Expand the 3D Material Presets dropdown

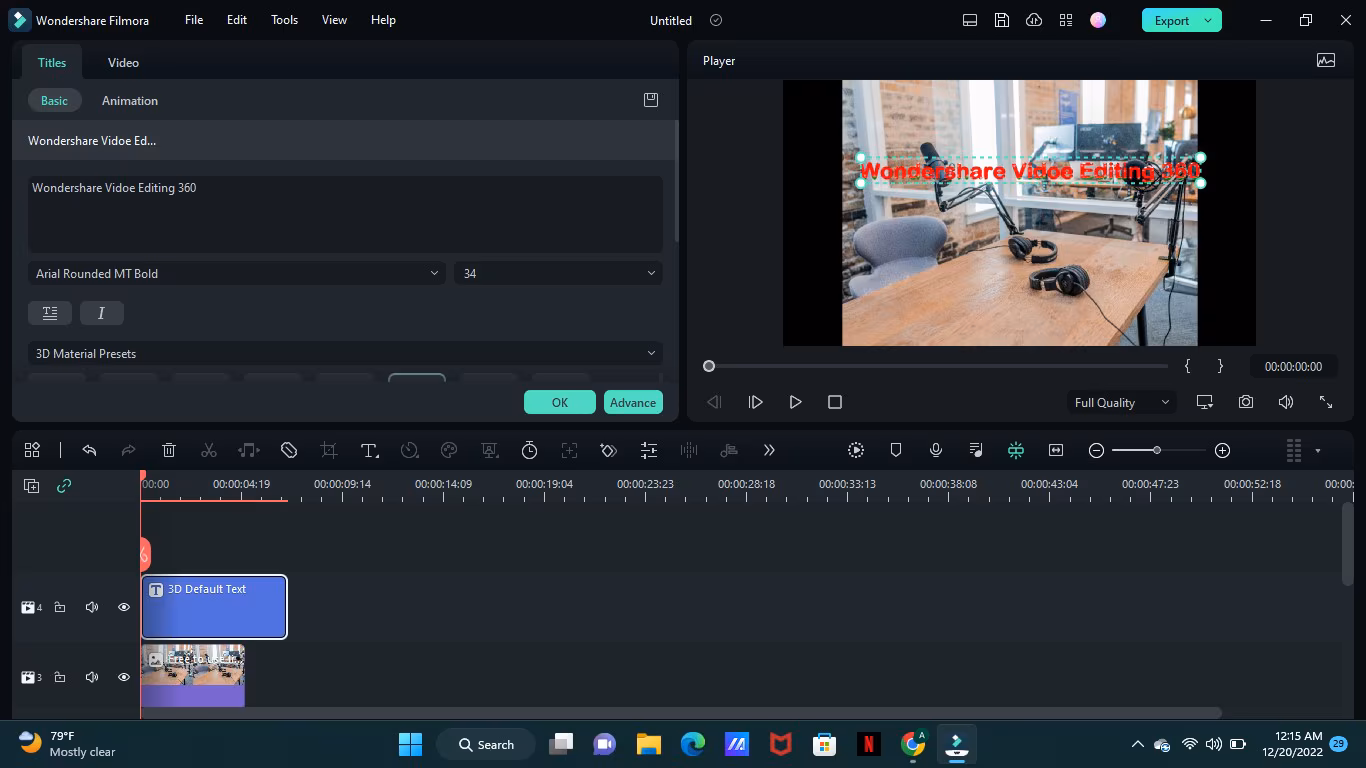click(345, 353)
